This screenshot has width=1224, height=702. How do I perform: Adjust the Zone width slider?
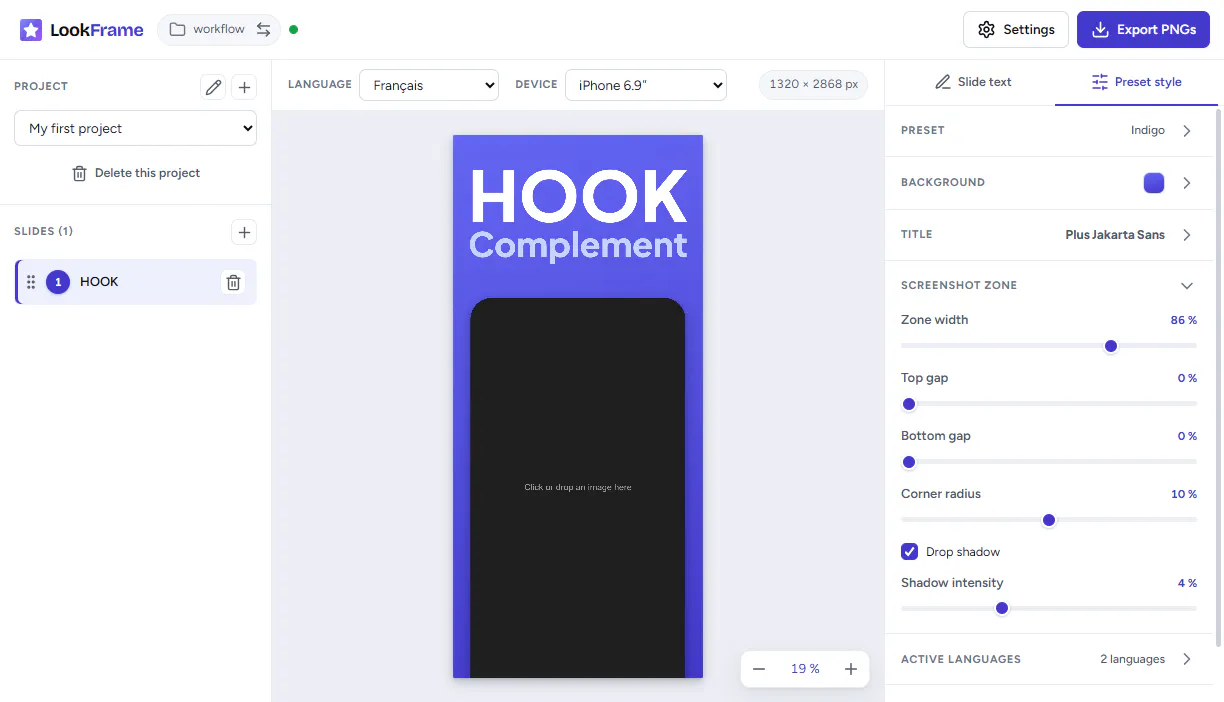1049,346
